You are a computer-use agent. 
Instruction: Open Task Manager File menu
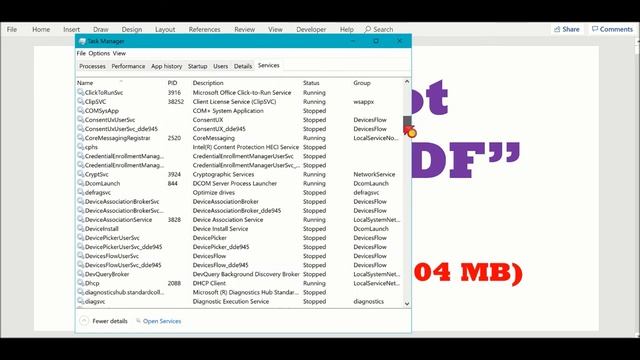(x=81, y=53)
